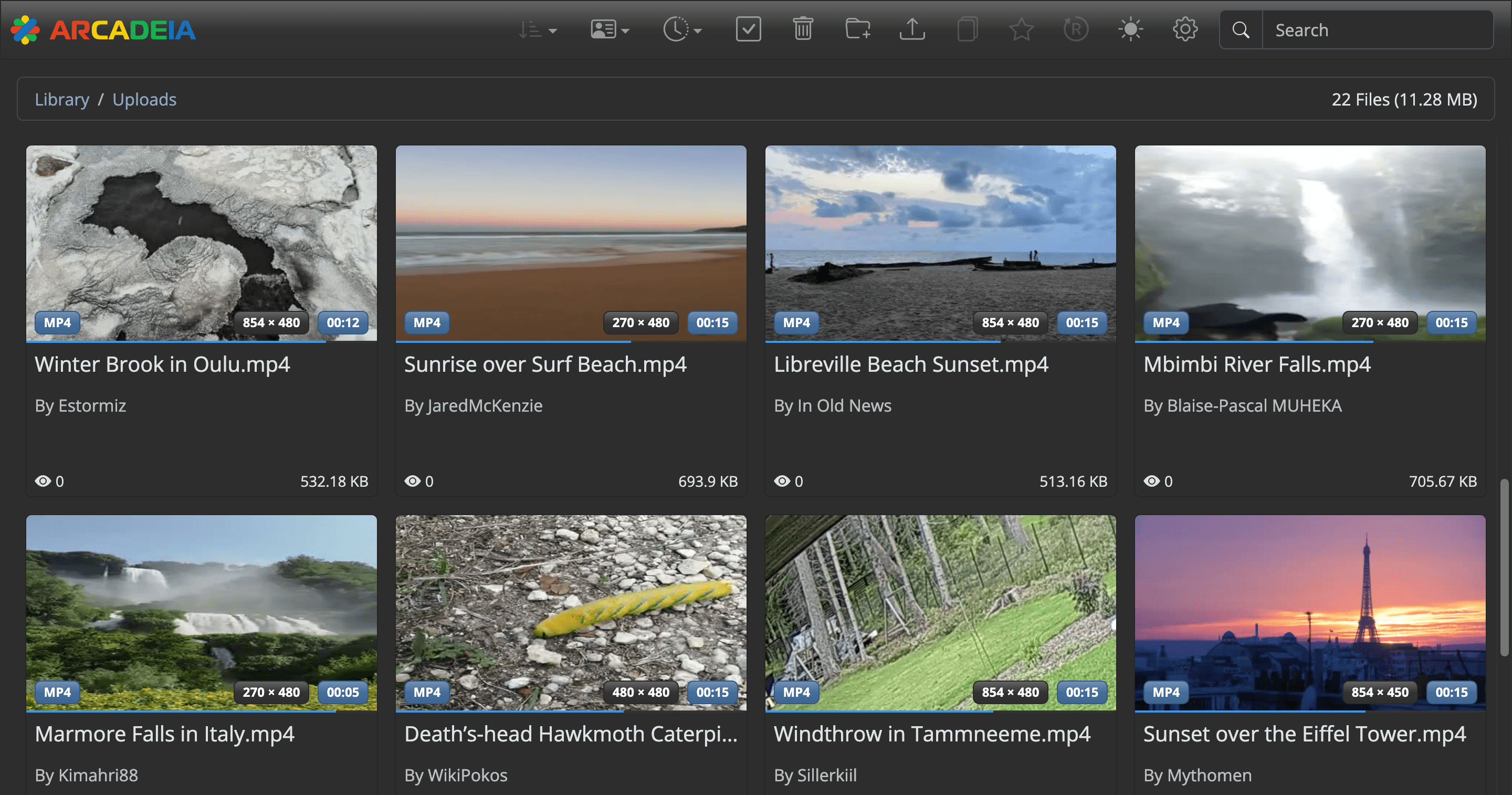Open Marmore Falls in Italy thumbnail

point(201,613)
